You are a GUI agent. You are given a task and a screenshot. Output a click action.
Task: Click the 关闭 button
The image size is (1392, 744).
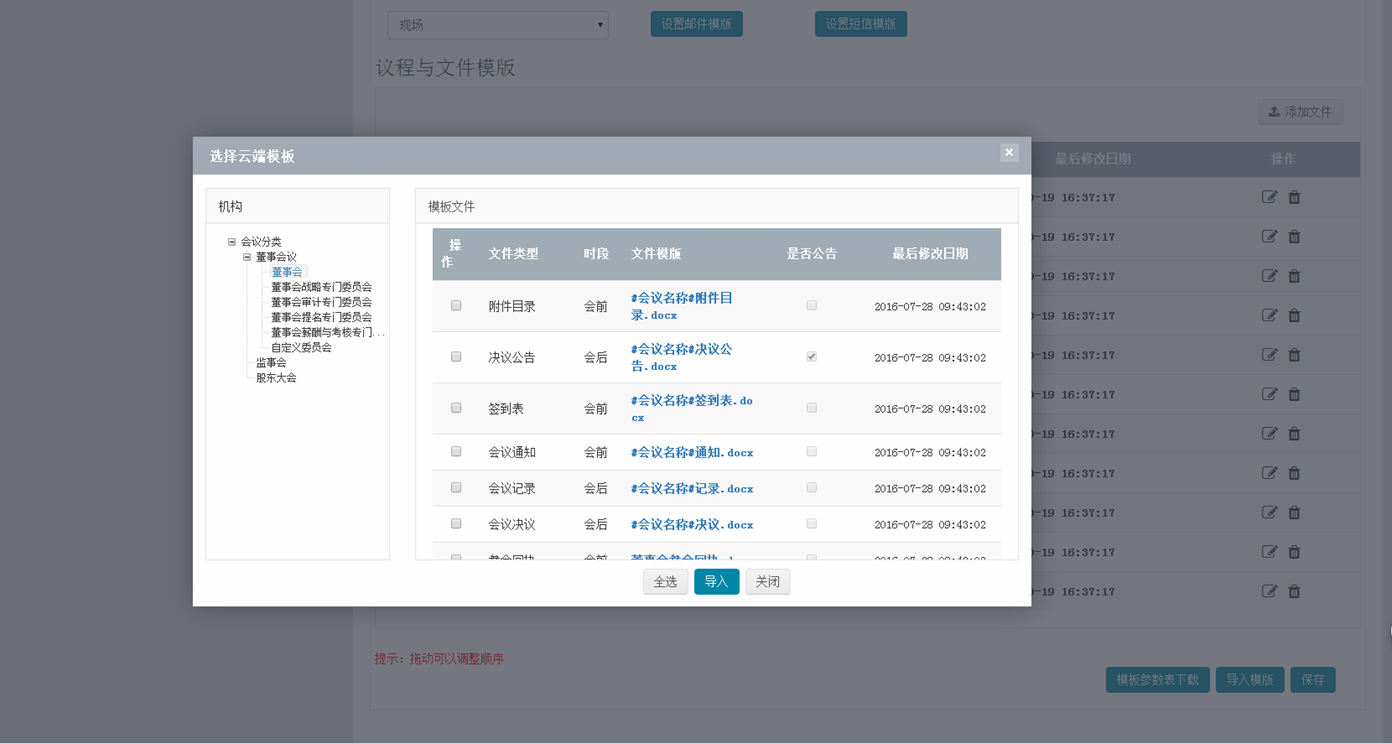(768, 582)
